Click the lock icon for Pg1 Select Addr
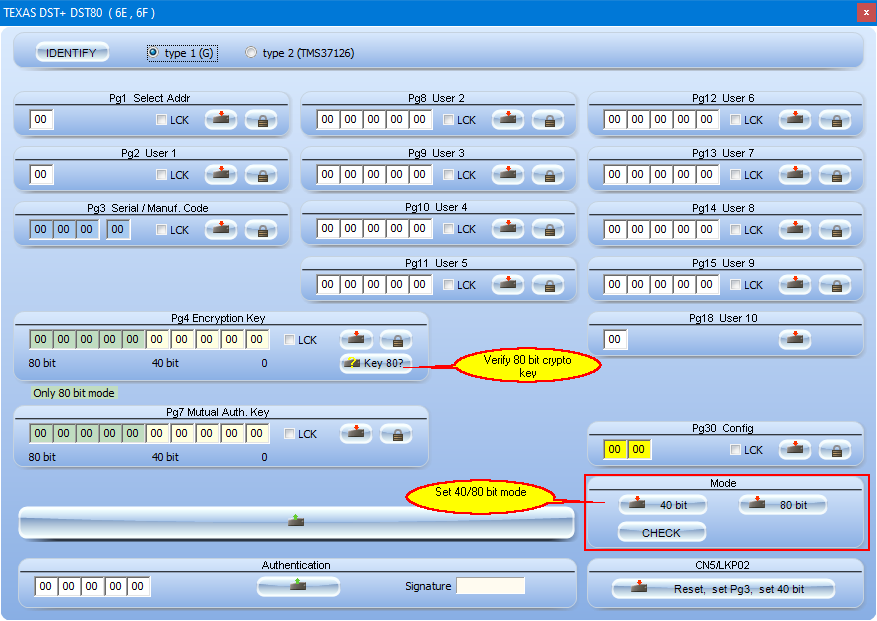This screenshot has width=877, height=621. (262, 120)
